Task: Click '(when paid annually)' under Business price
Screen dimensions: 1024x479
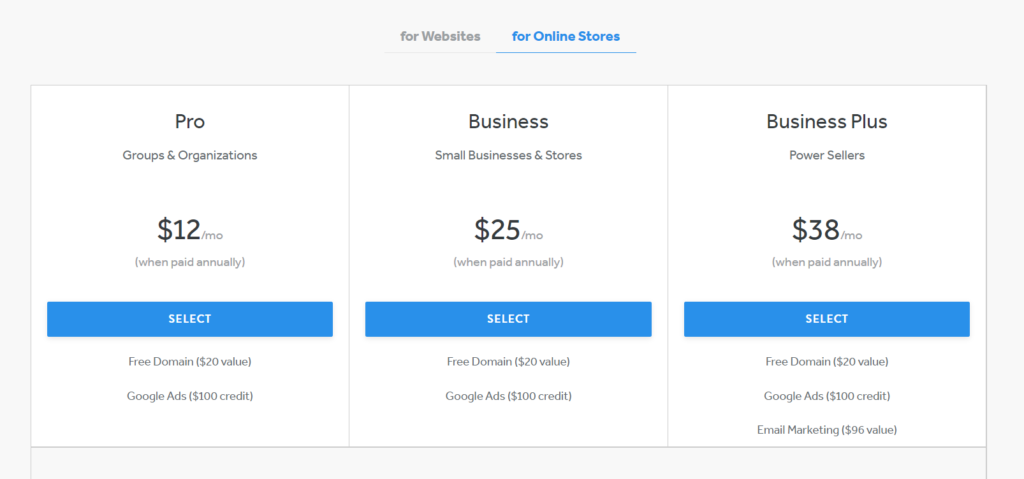Action: (508, 262)
